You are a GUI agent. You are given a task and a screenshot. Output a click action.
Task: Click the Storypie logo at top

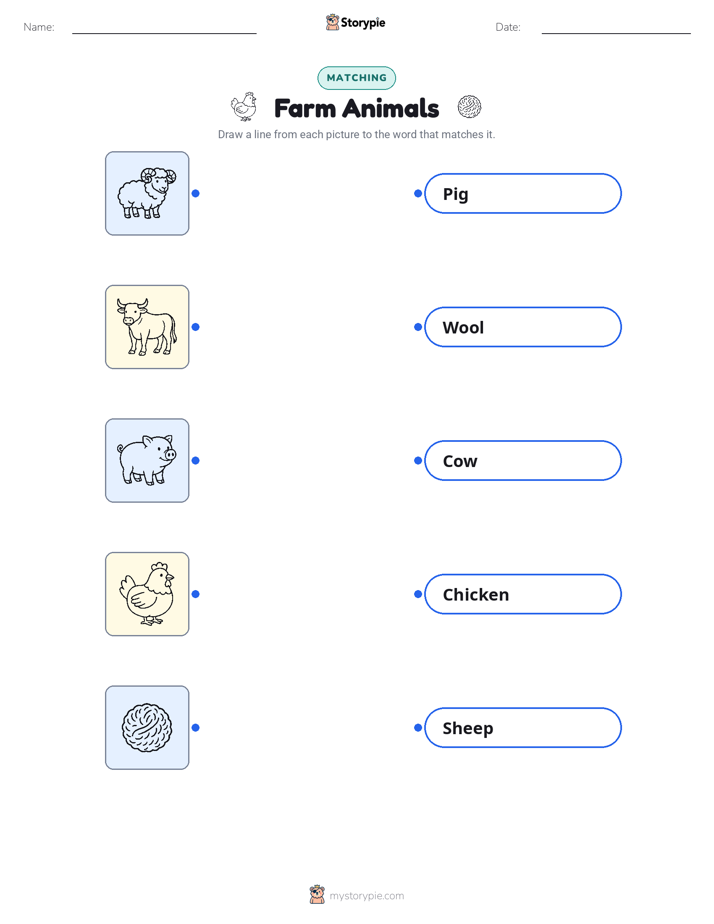click(356, 22)
